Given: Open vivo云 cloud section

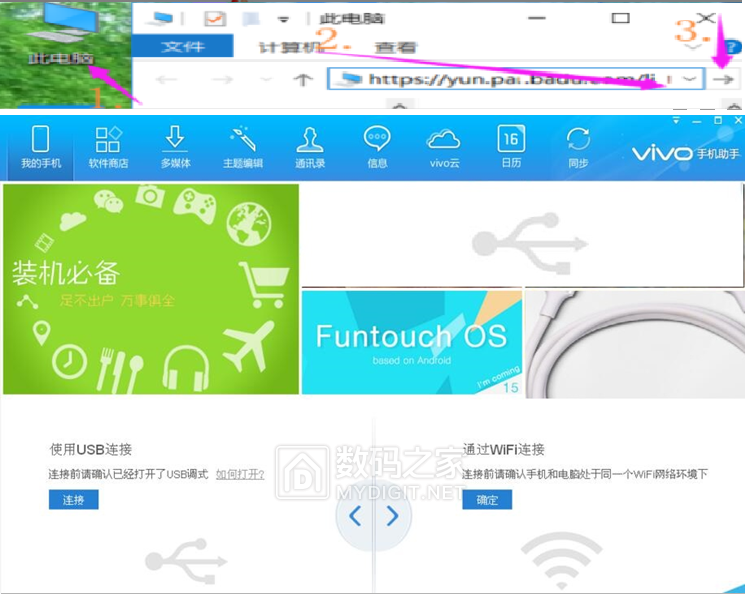Looking at the screenshot, I should point(444,148).
